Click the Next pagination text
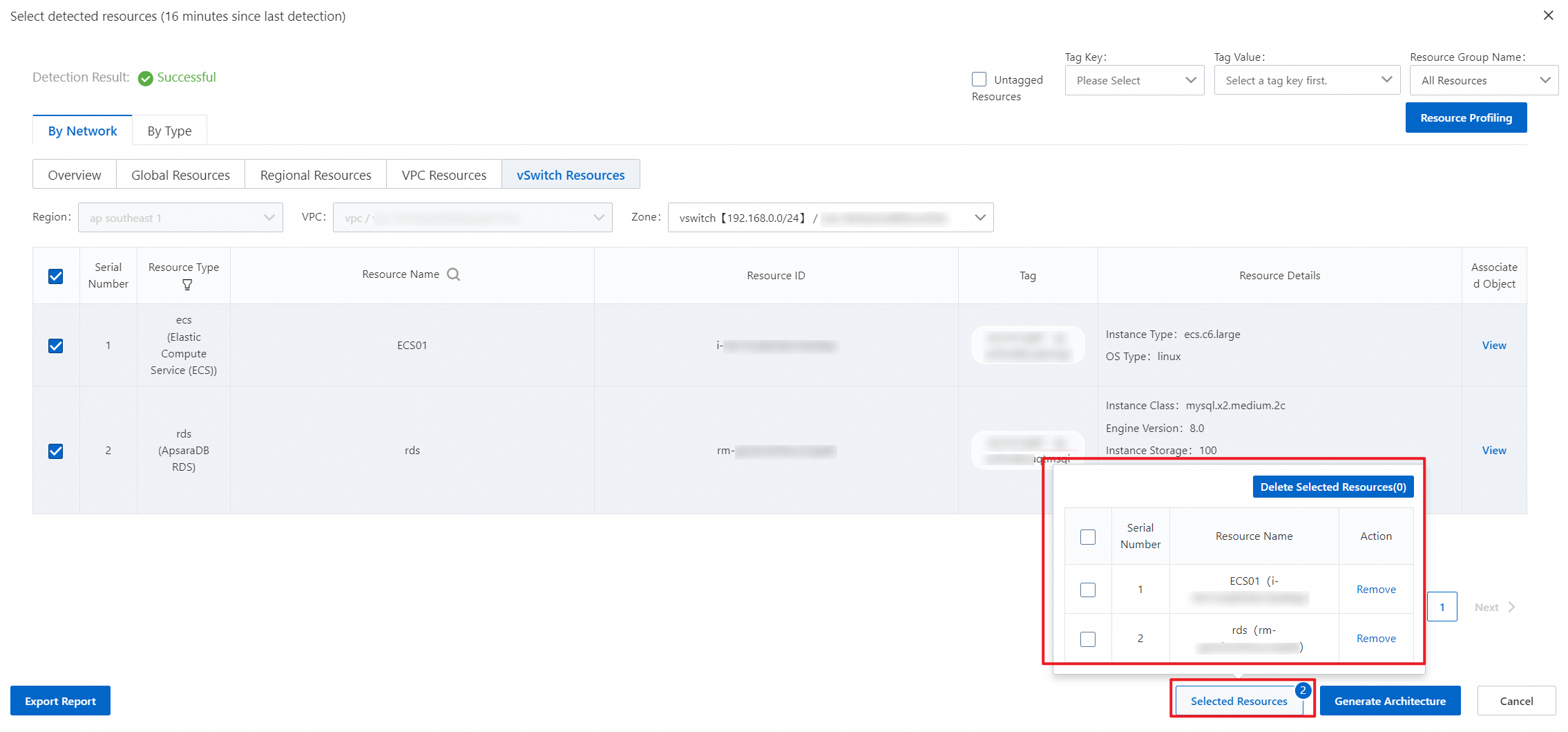 pyautogui.click(x=1486, y=607)
